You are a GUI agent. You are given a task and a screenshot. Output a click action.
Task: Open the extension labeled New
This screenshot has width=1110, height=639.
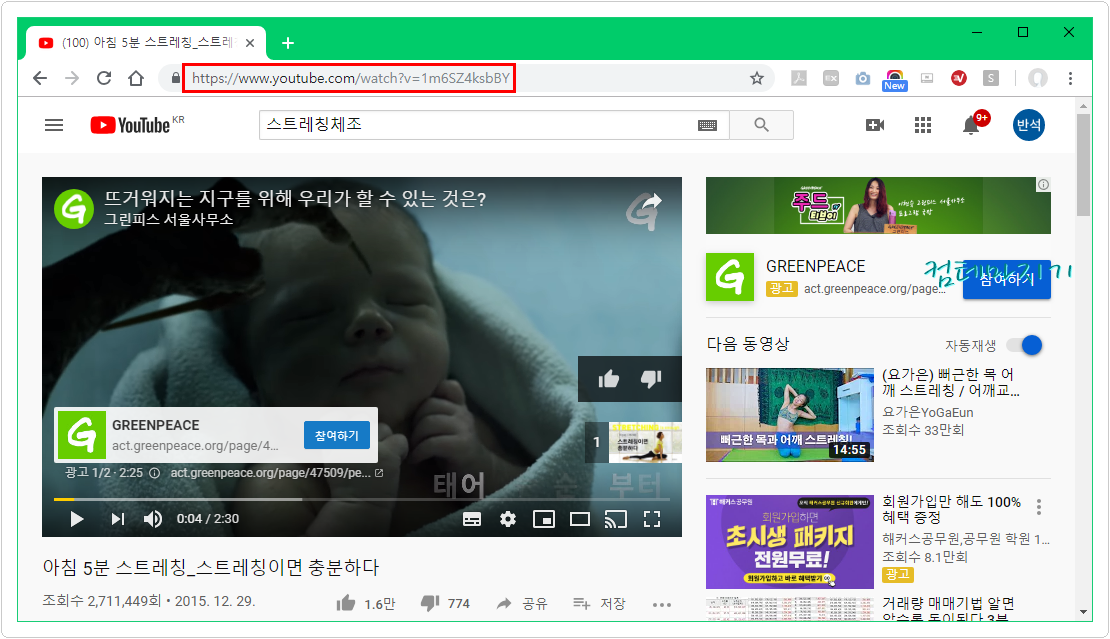point(895,80)
